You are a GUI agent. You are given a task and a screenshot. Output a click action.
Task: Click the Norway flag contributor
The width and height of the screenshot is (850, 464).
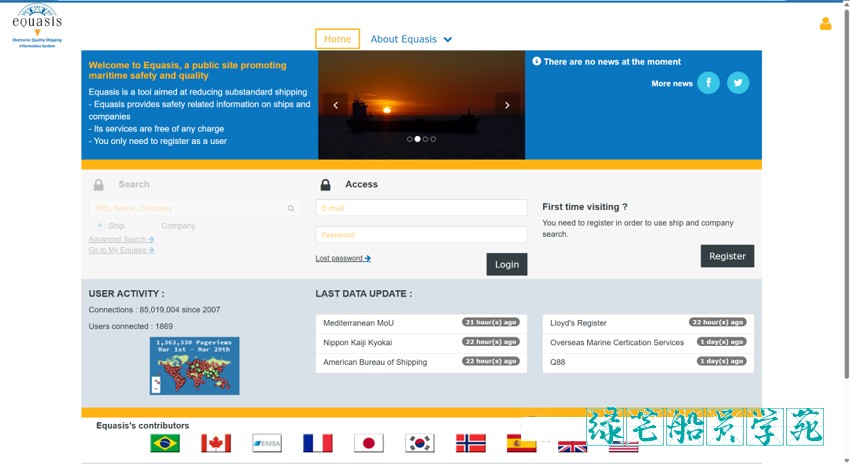471,443
